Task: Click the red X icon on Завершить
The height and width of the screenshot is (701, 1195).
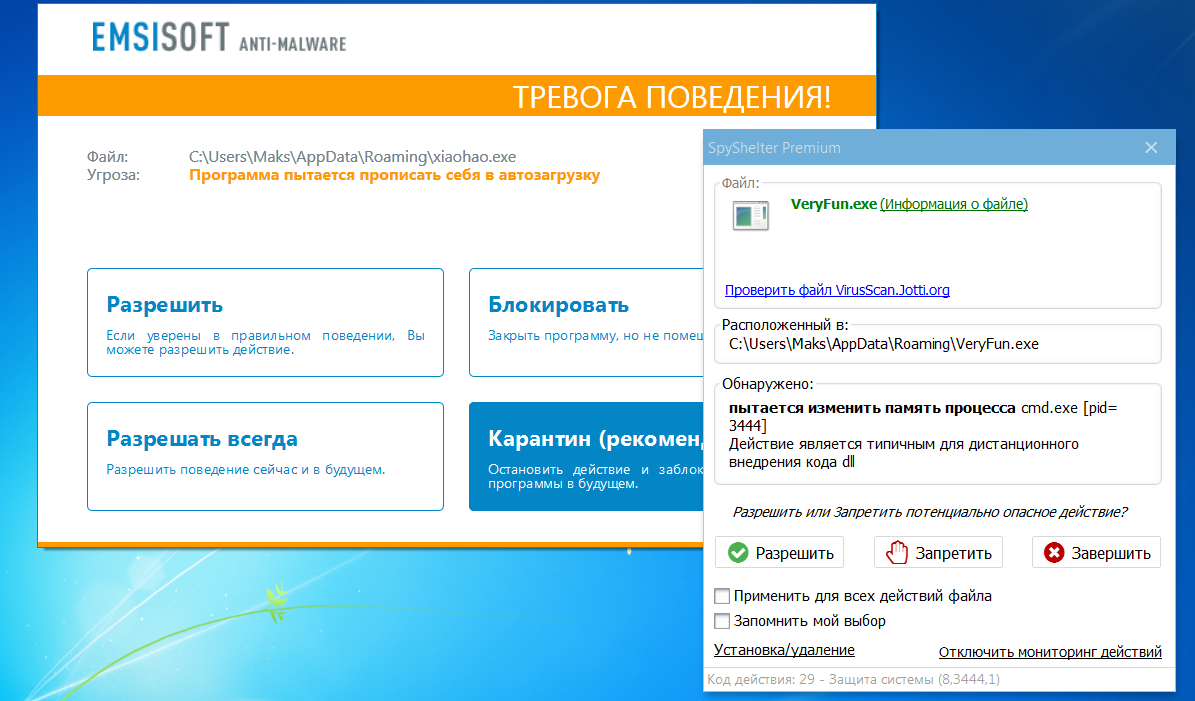Action: pyautogui.click(x=1054, y=552)
